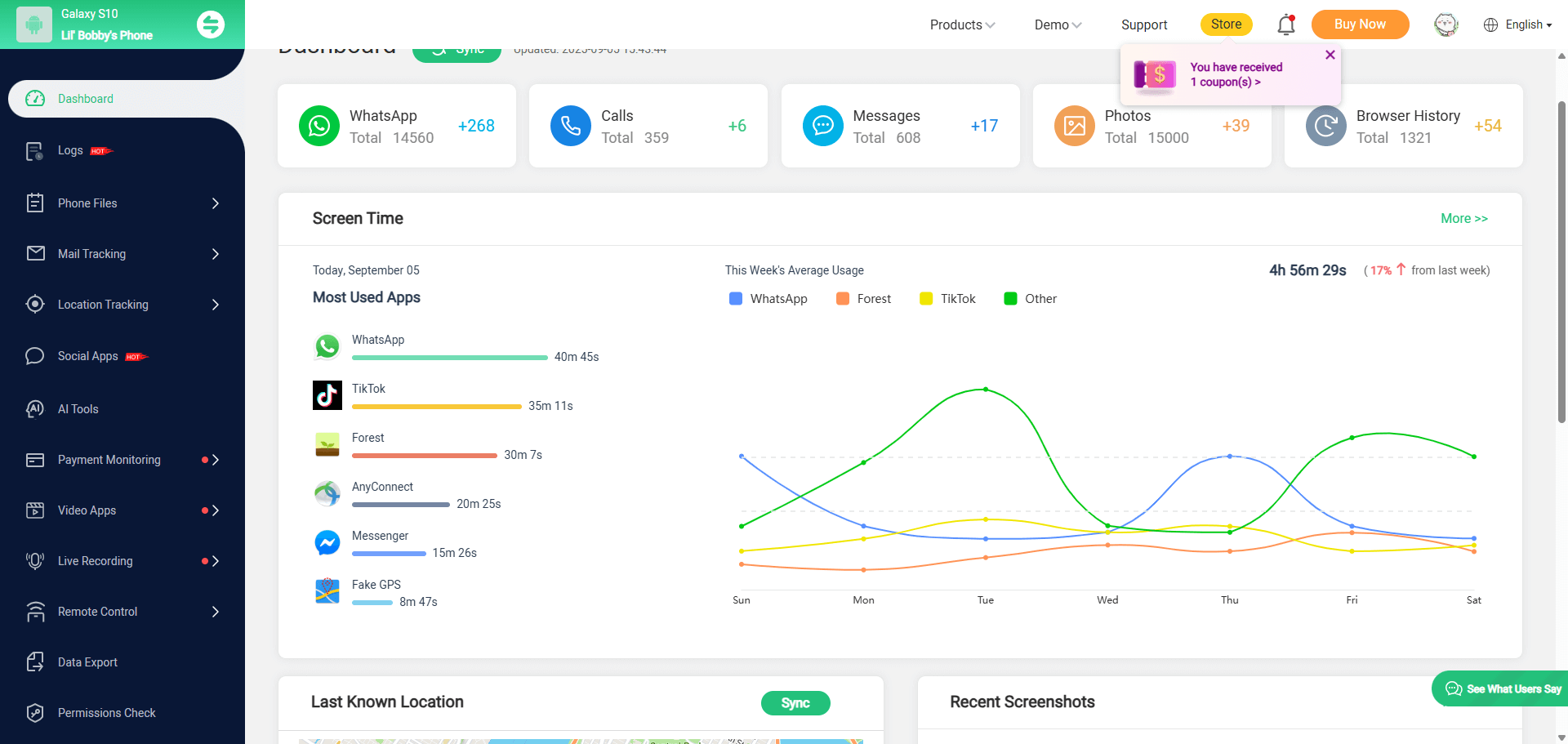Viewport: 1568px width, 744px height.
Task: Click the Data Export icon
Action: click(35, 662)
